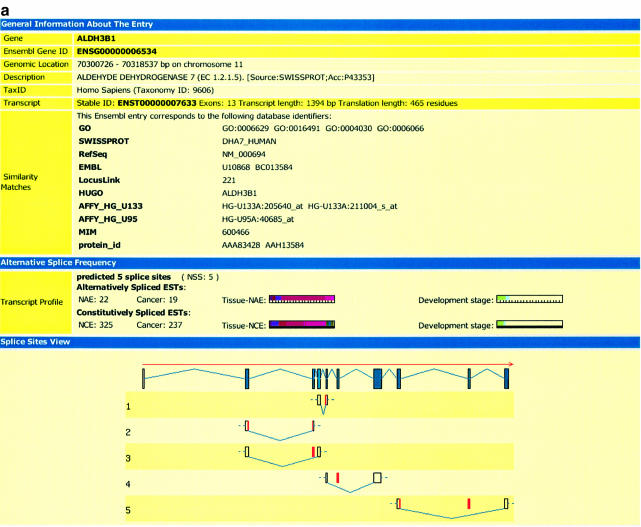Click Cancer: 237 under constitutively spliced ESTs
The height and width of the screenshot is (527, 641).
point(159,325)
